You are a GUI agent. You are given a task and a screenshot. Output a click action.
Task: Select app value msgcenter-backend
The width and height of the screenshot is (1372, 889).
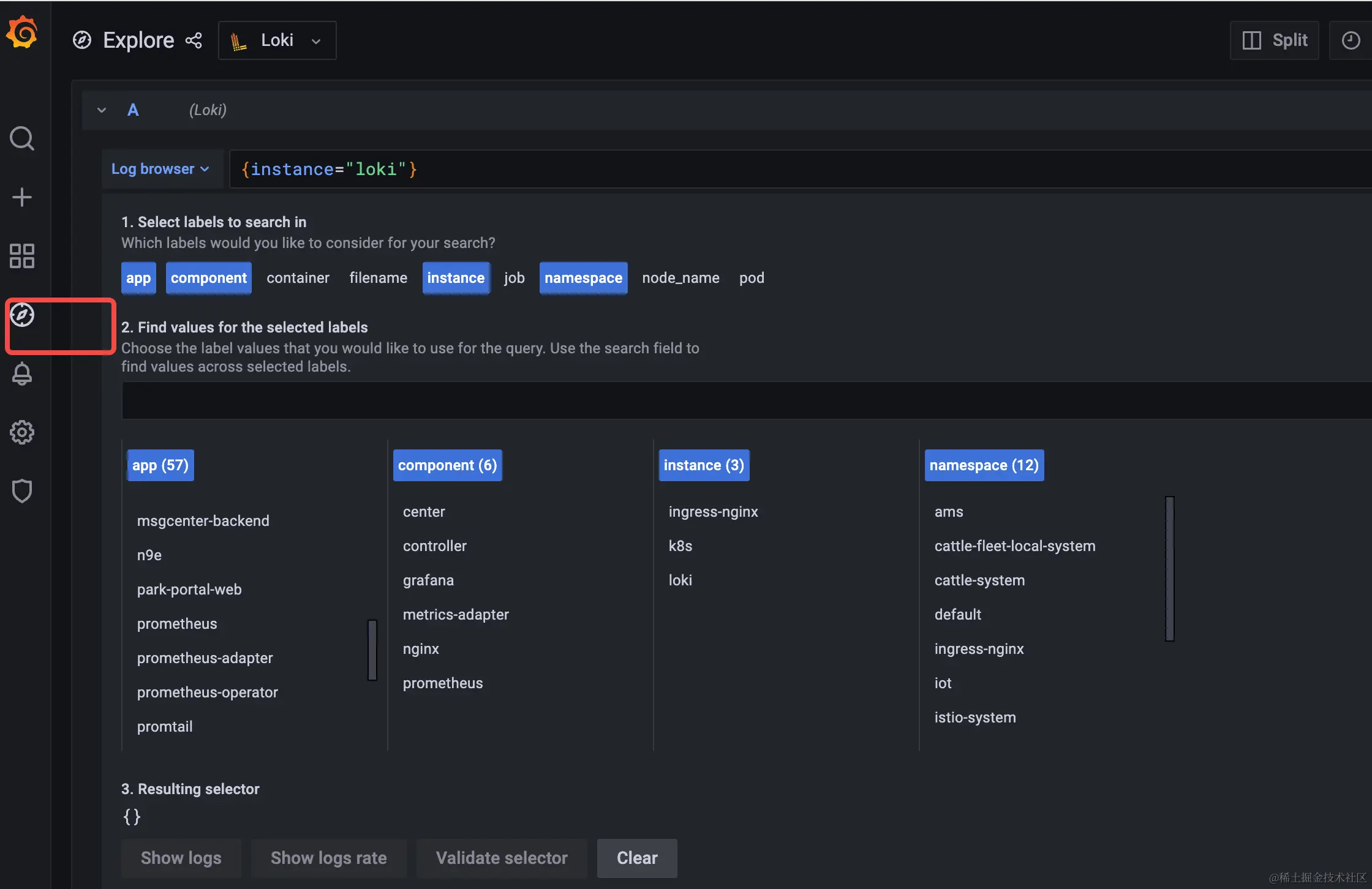pyautogui.click(x=203, y=521)
